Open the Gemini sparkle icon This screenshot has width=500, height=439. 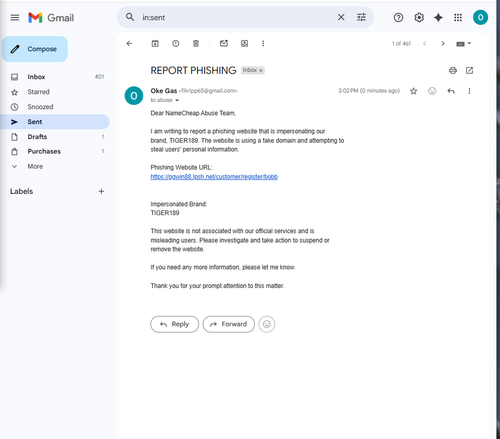coord(438,17)
